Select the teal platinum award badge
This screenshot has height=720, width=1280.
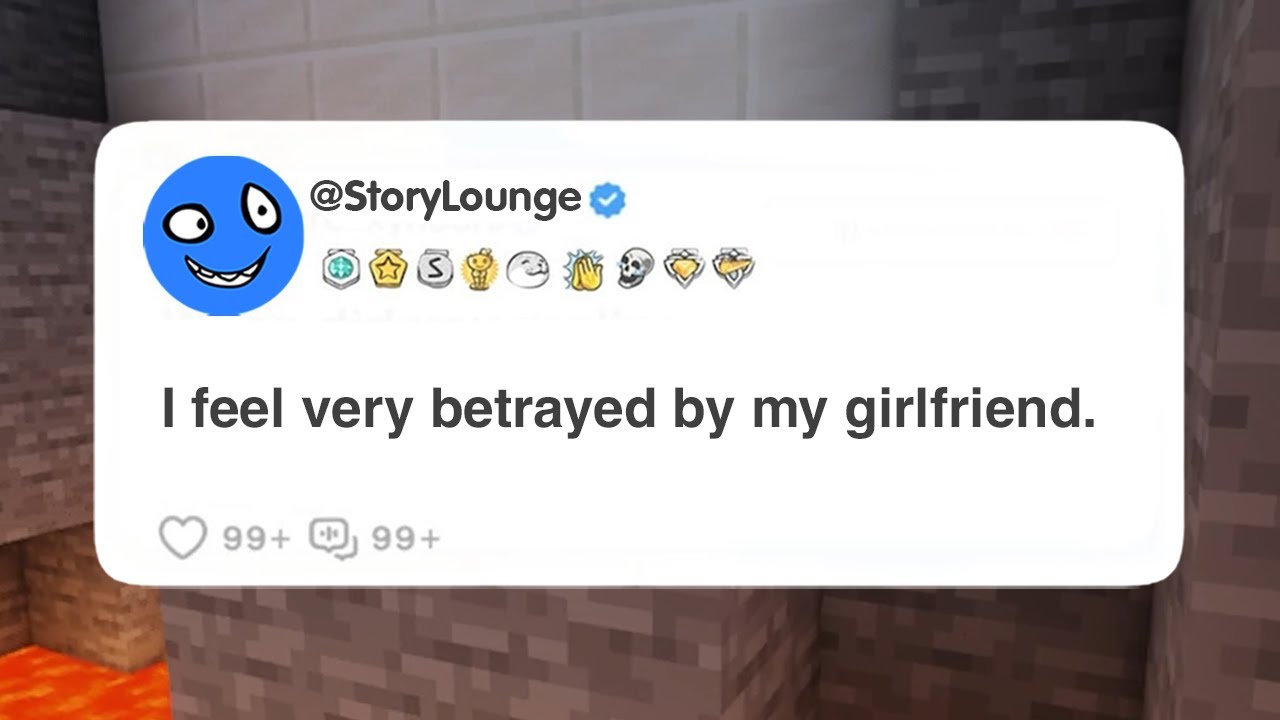[341, 269]
